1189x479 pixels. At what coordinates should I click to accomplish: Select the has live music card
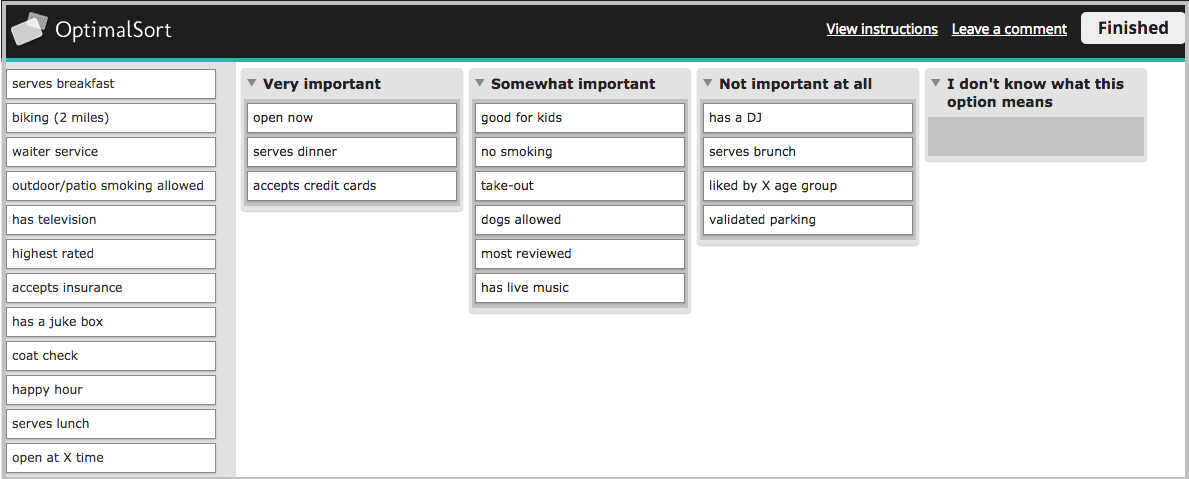pos(580,288)
